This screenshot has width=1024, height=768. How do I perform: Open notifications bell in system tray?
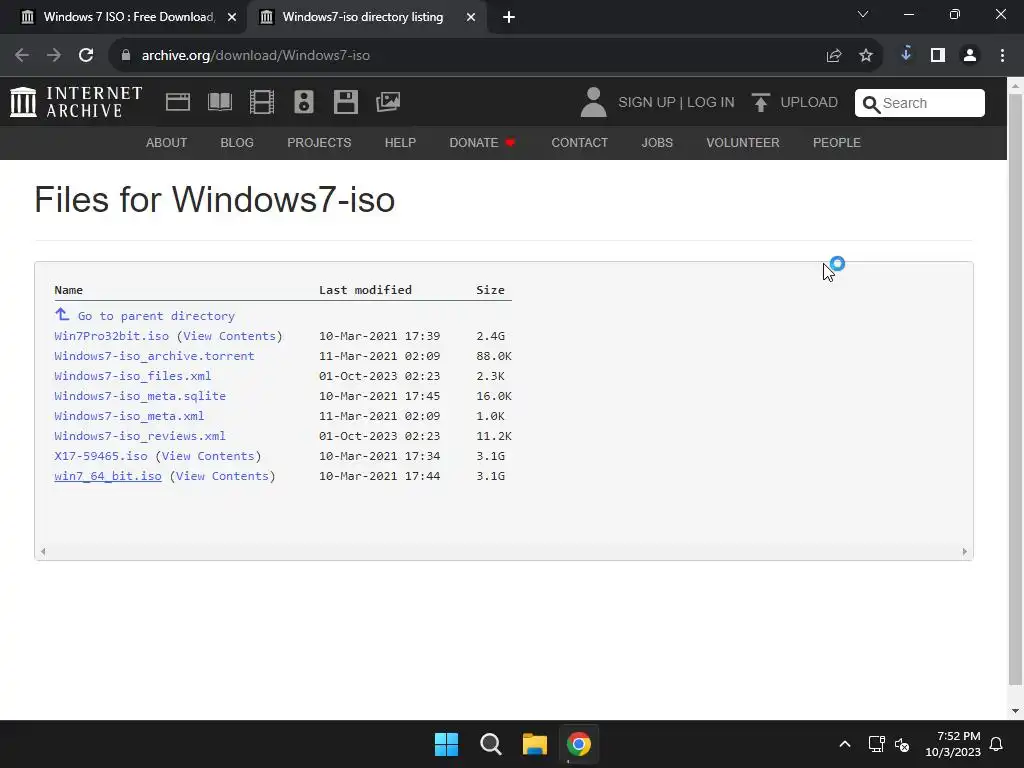pos(997,744)
